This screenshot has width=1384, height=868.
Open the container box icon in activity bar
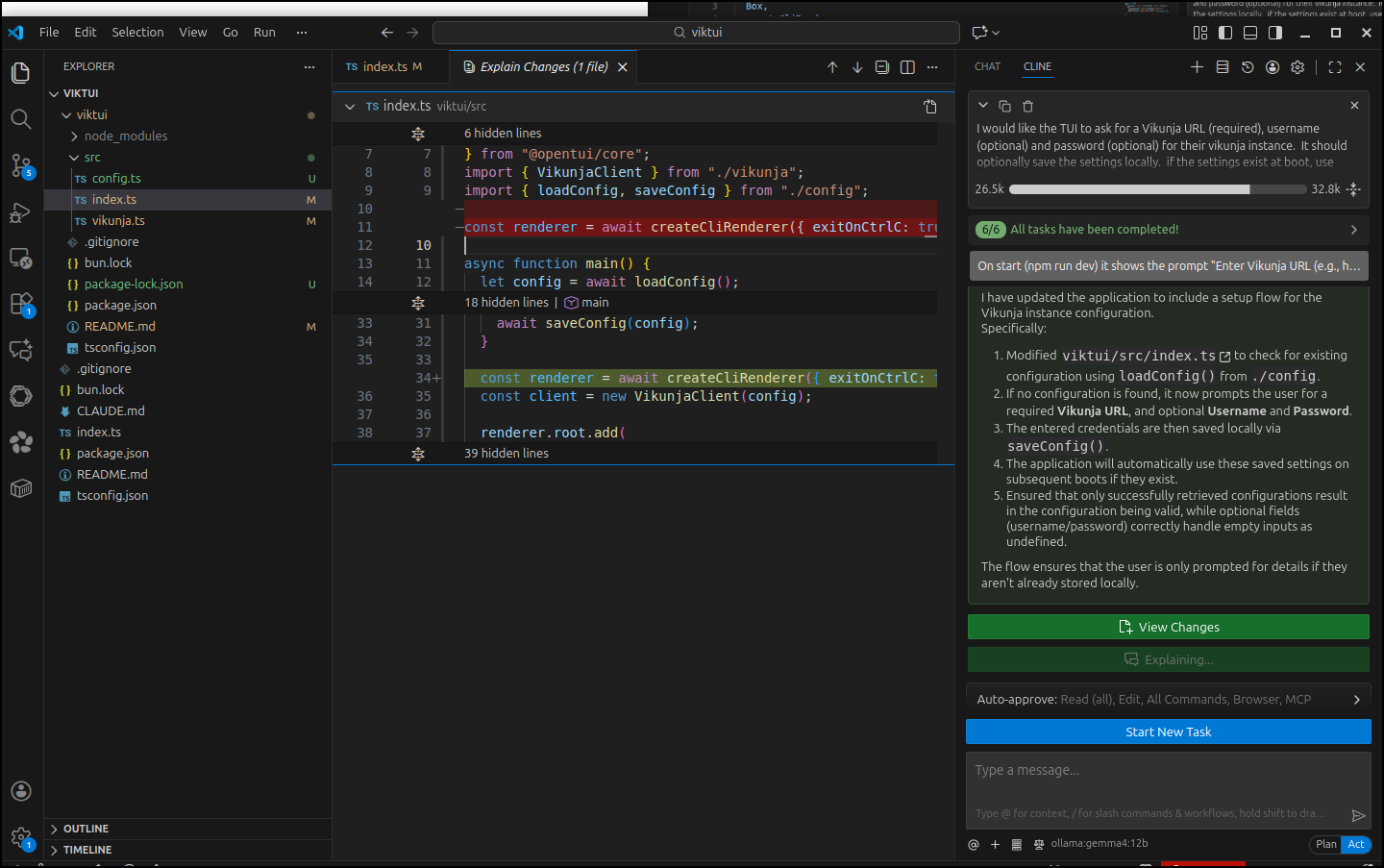click(x=20, y=488)
